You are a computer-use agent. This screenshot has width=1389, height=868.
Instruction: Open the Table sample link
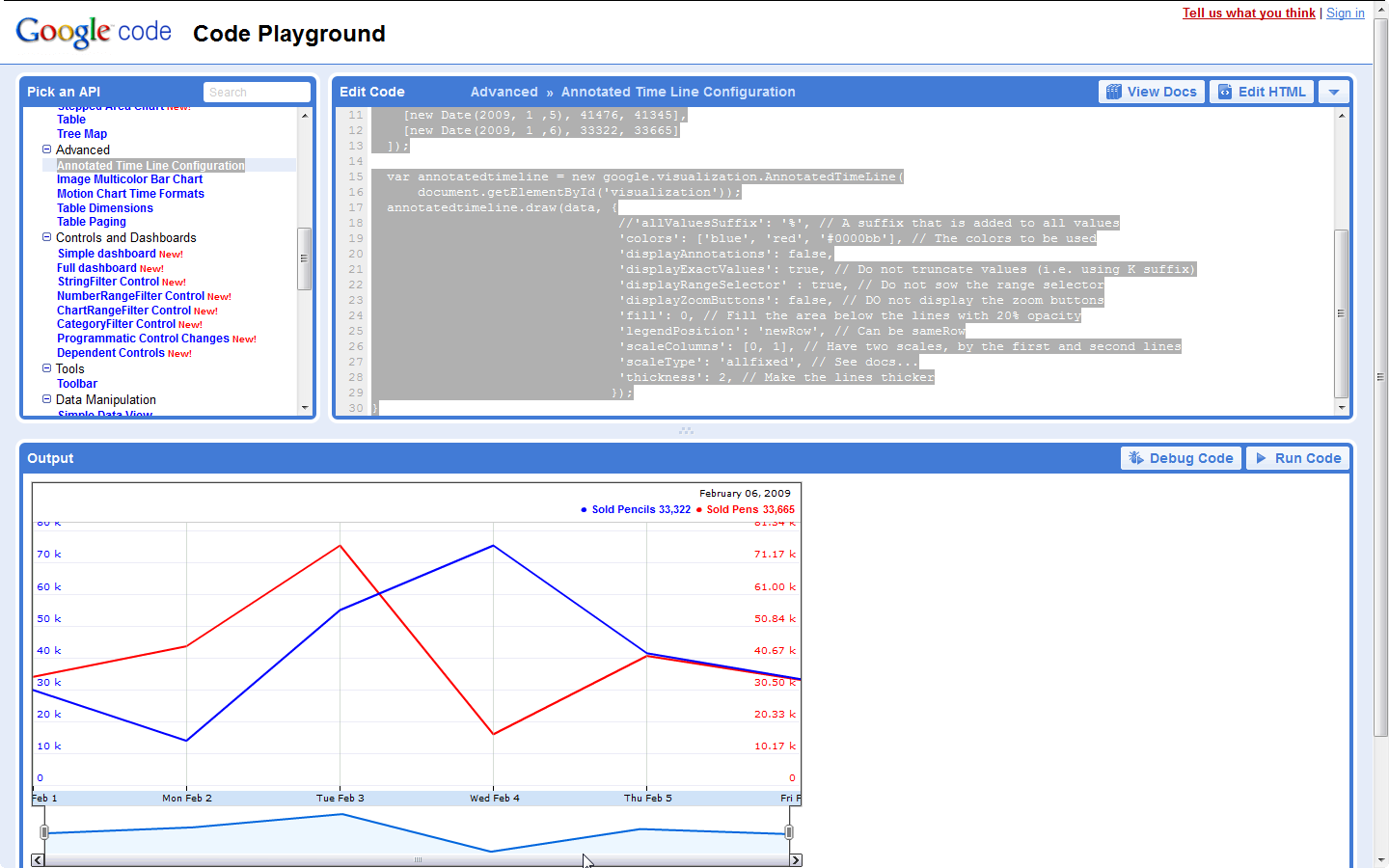pos(71,120)
